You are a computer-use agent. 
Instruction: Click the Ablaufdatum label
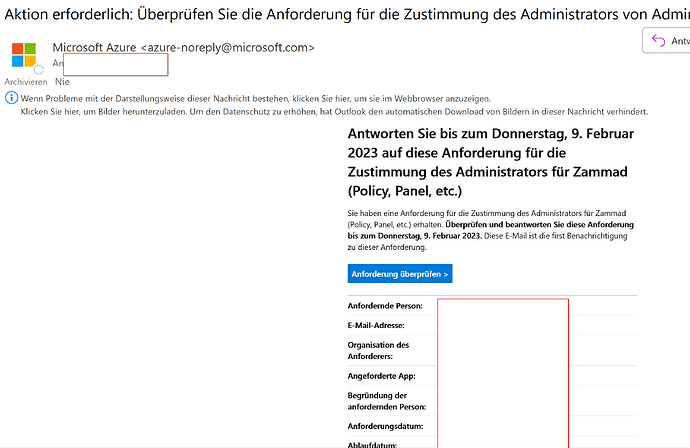[x=372, y=444]
